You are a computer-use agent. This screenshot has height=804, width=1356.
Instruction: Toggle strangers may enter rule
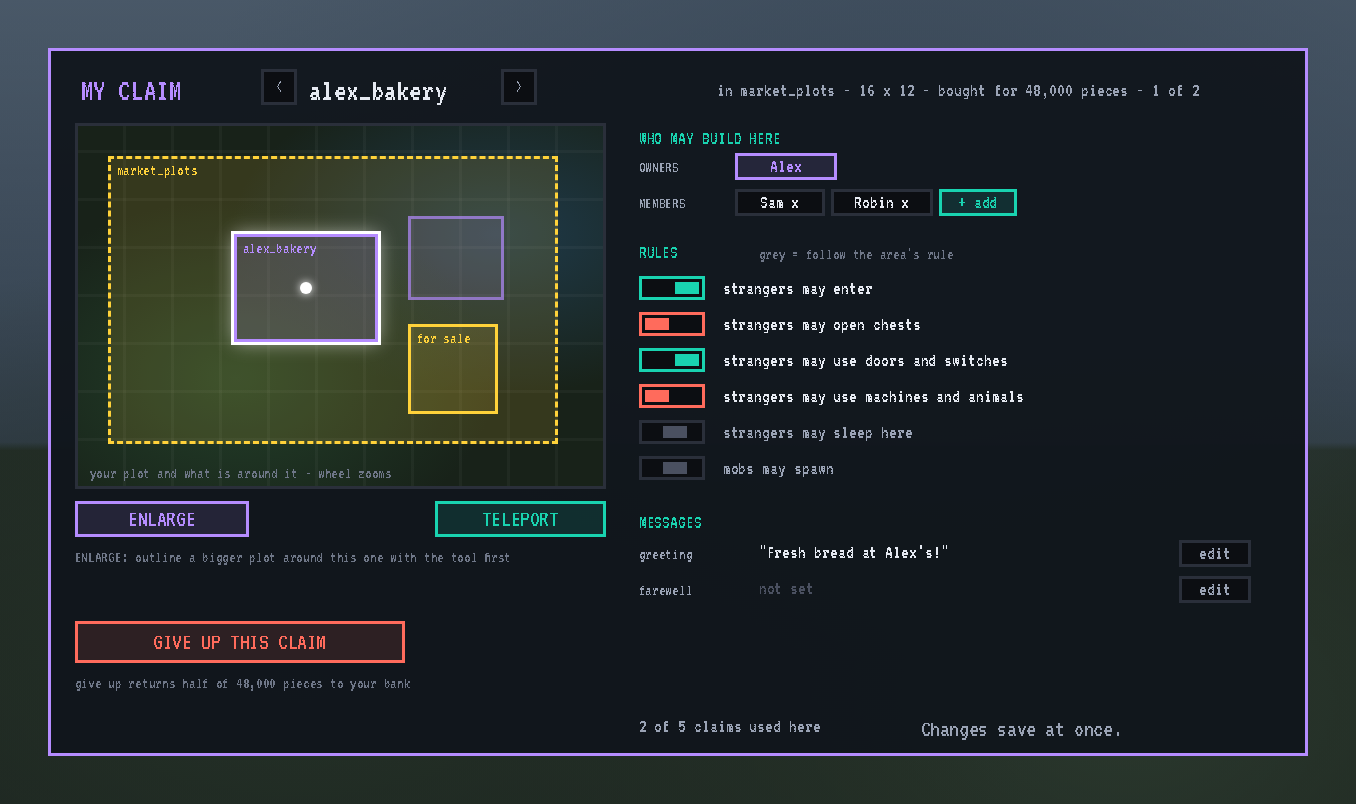(x=672, y=288)
